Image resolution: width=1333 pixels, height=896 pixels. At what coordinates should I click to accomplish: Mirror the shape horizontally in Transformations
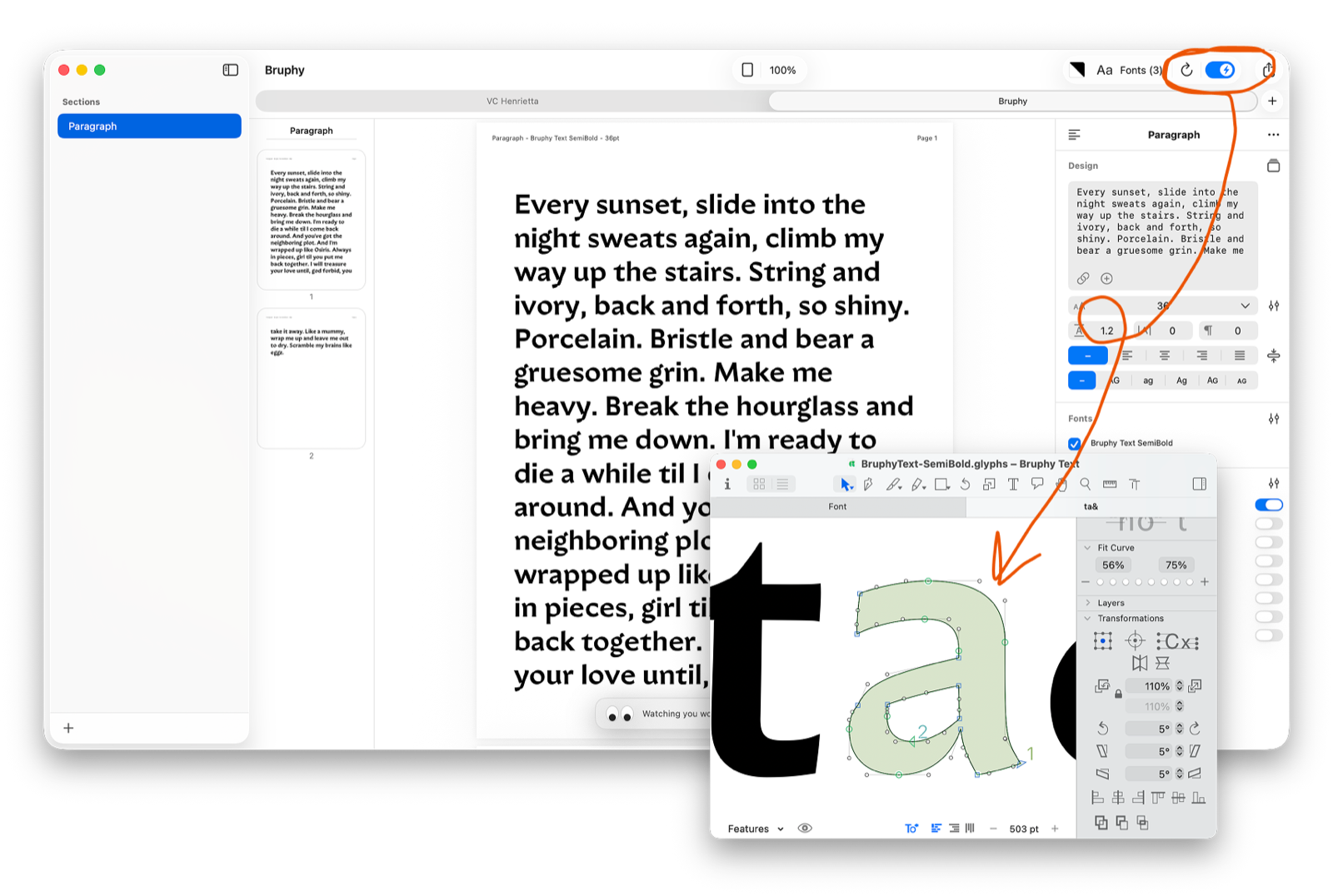1140,663
